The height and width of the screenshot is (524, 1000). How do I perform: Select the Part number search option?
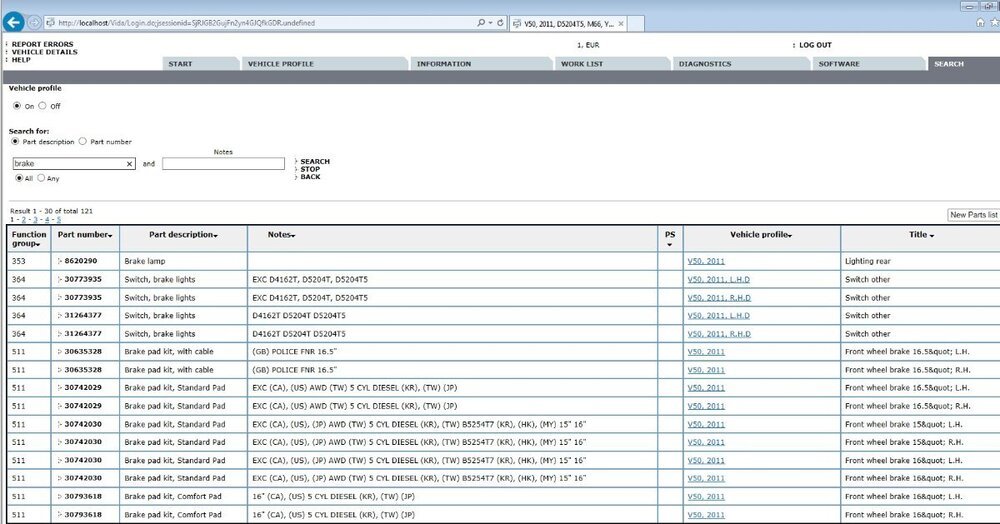pyautogui.click(x=82, y=142)
